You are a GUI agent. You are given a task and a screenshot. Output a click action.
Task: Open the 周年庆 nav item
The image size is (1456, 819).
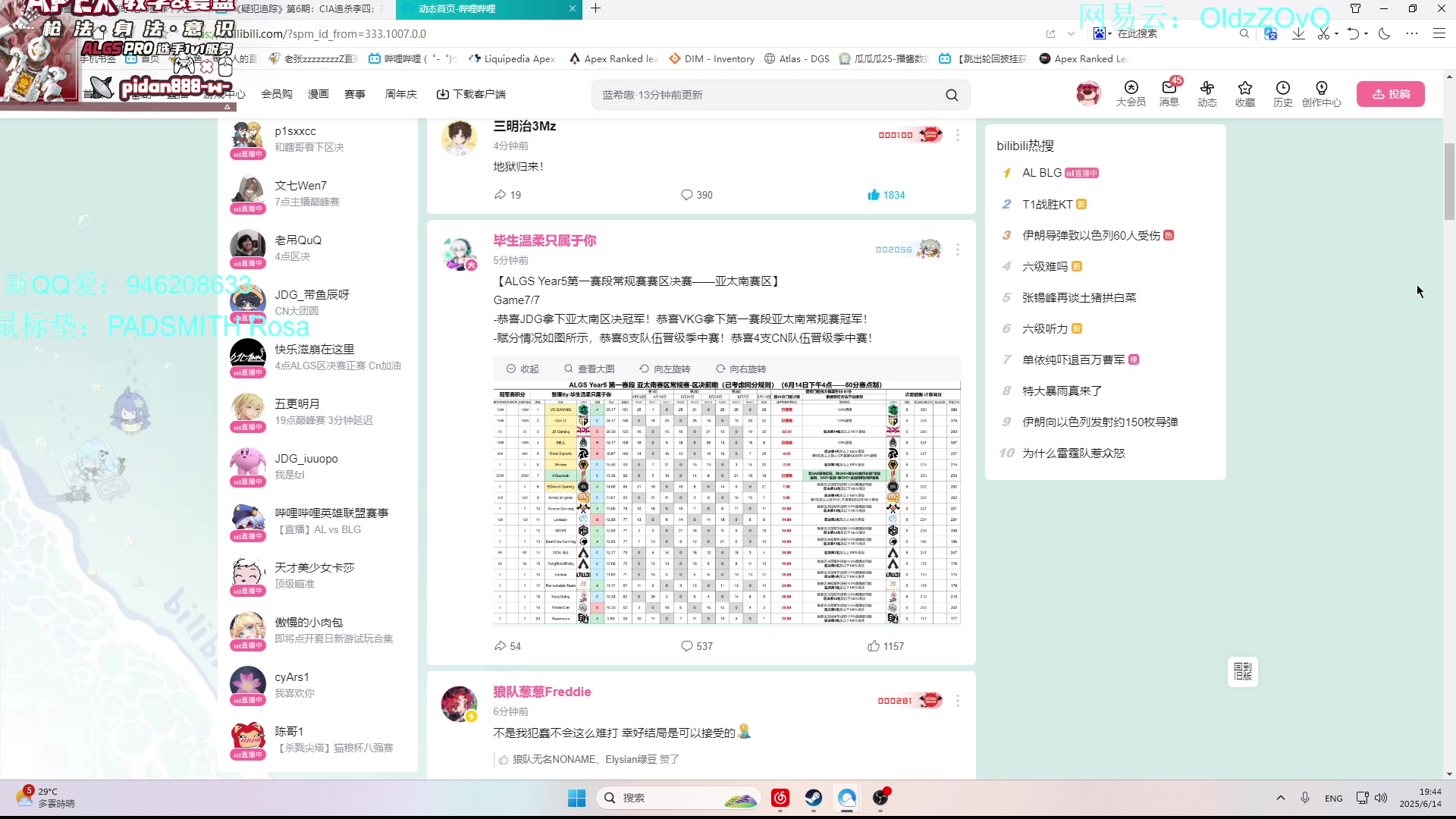click(401, 94)
